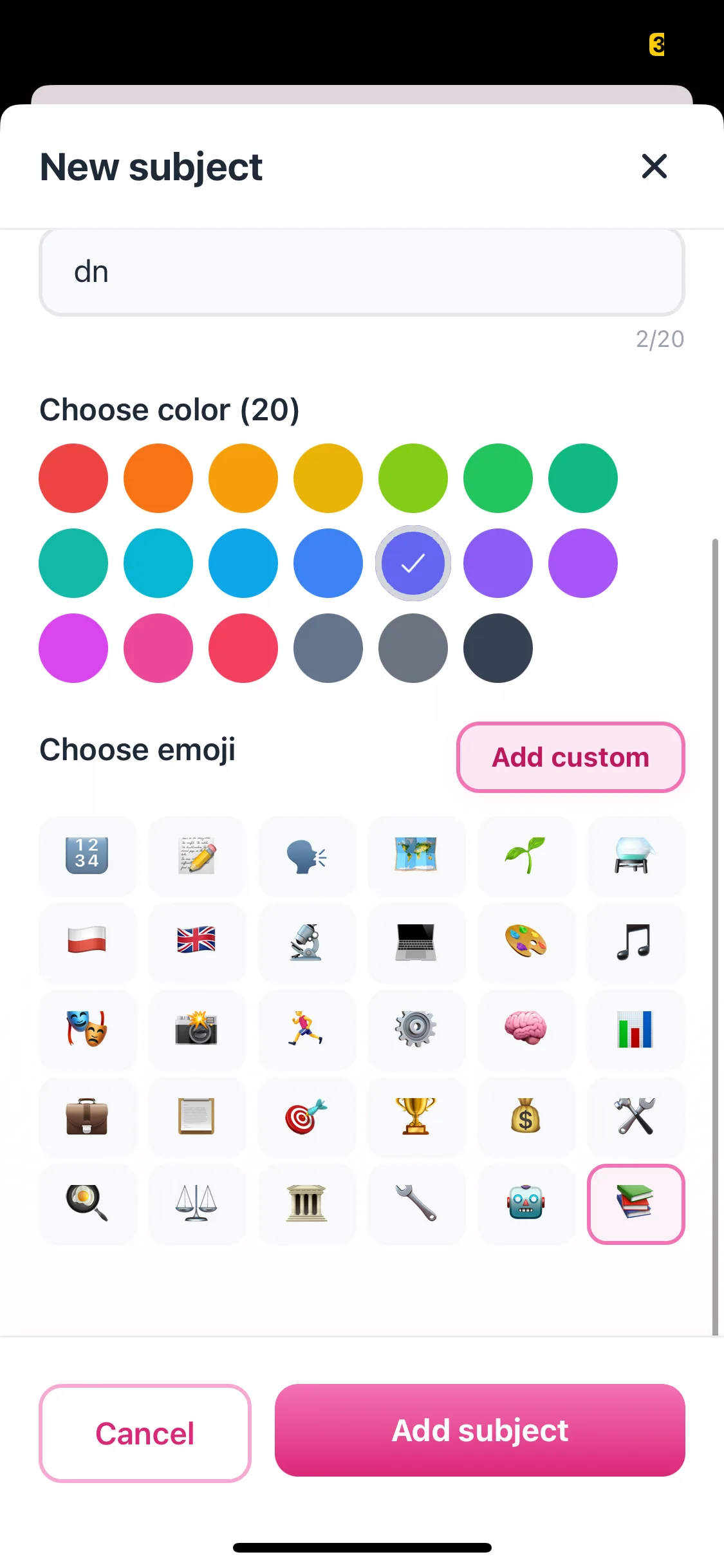Select the stacked books emoji
Viewport: 724px width, 1568px height.
(x=635, y=1203)
